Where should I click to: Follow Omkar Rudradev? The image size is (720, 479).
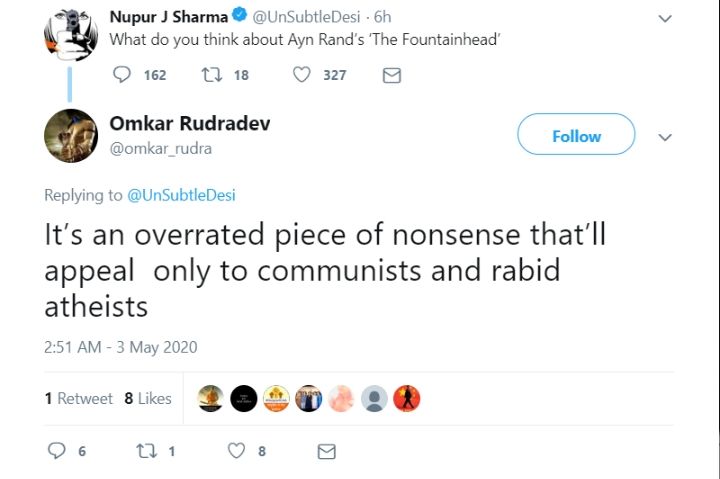576,136
